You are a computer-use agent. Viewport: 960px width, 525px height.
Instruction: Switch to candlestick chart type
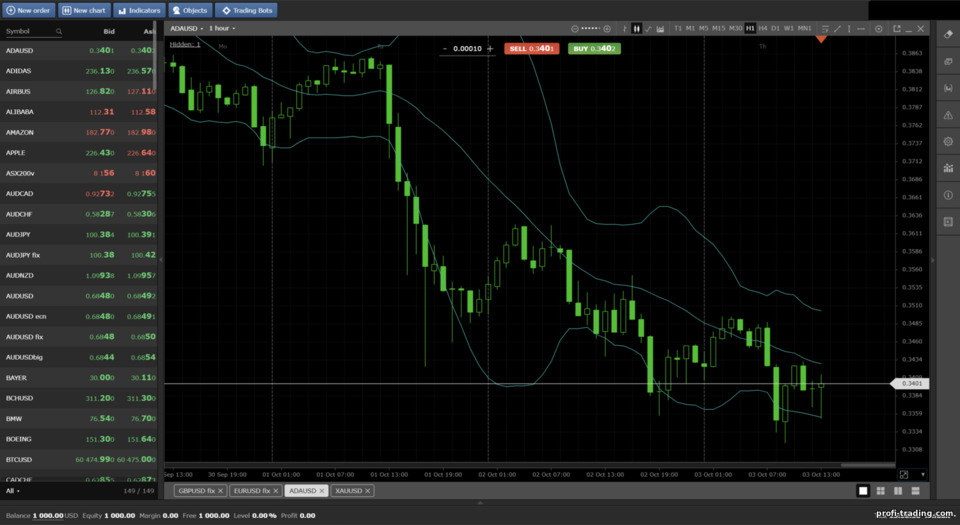coord(637,29)
